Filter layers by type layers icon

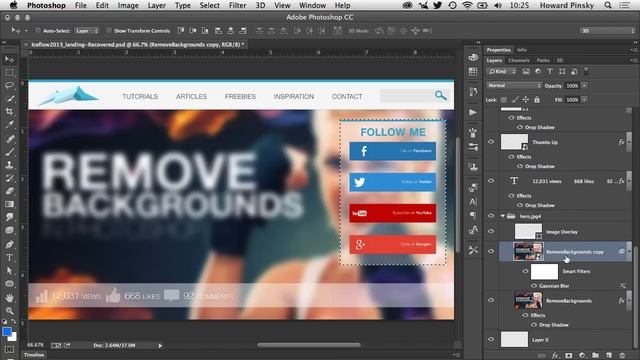(550, 71)
